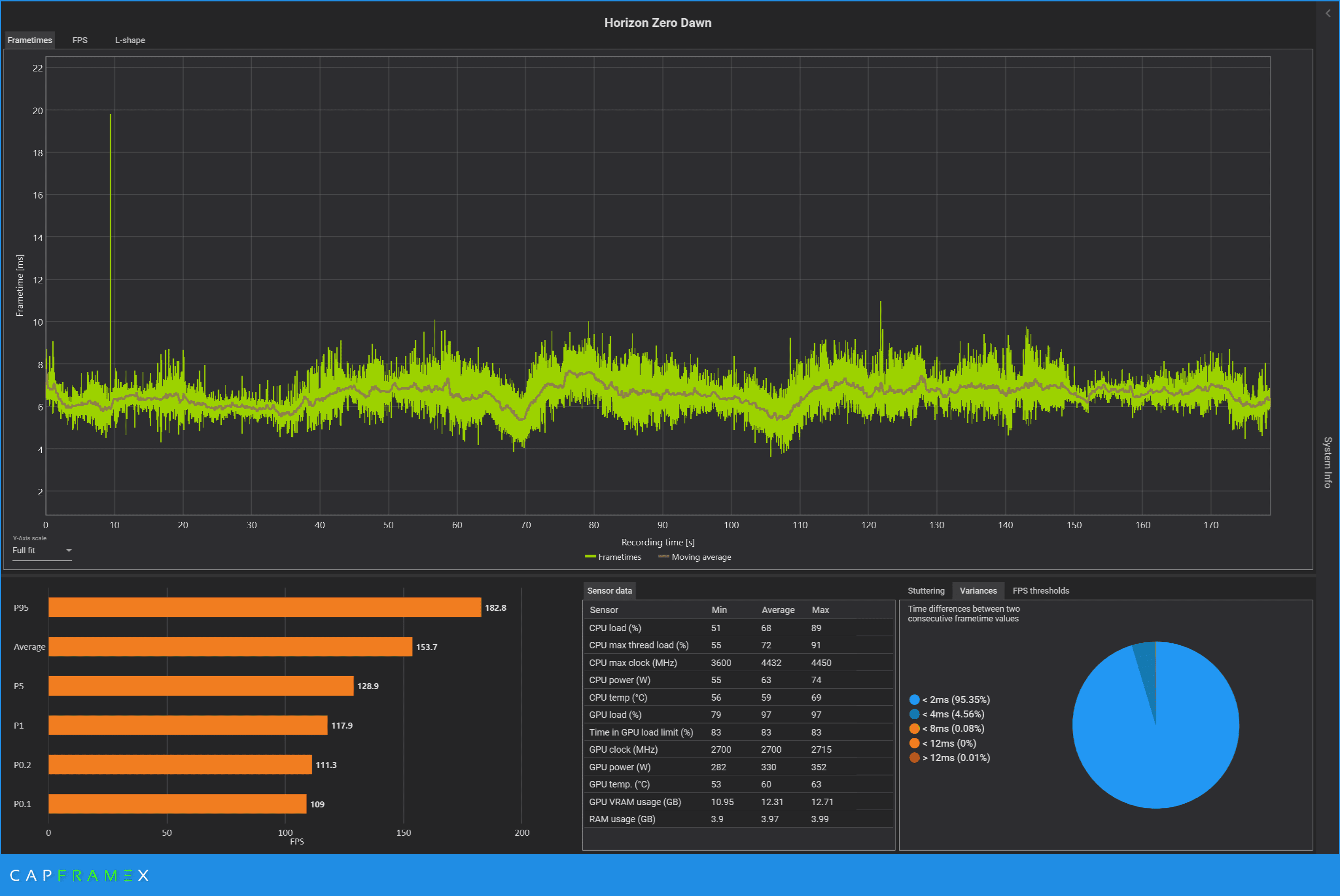Select the Time in GPU load limit (%) row

click(x=738, y=733)
